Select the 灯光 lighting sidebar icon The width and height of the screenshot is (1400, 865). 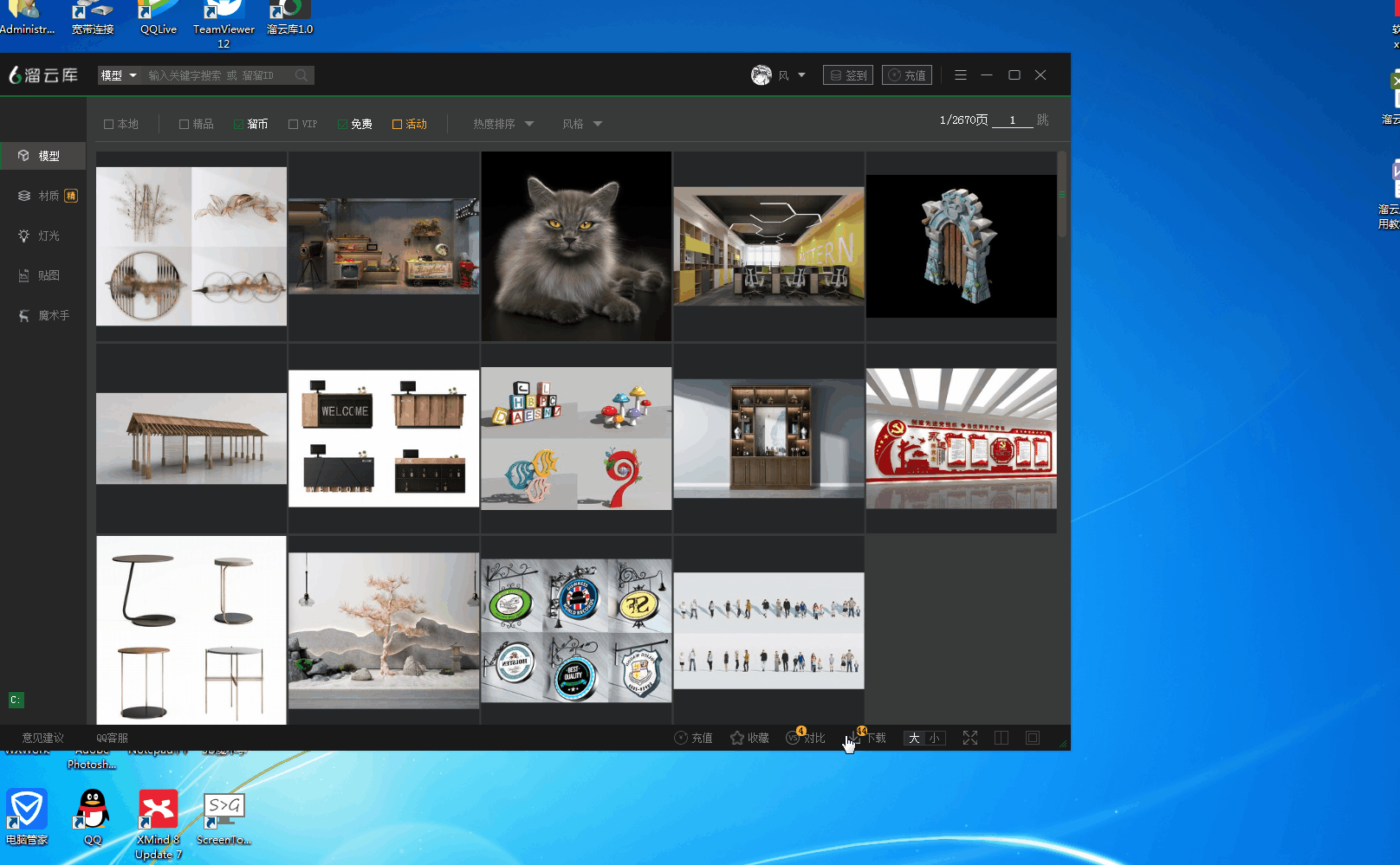click(x=24, y=236)
